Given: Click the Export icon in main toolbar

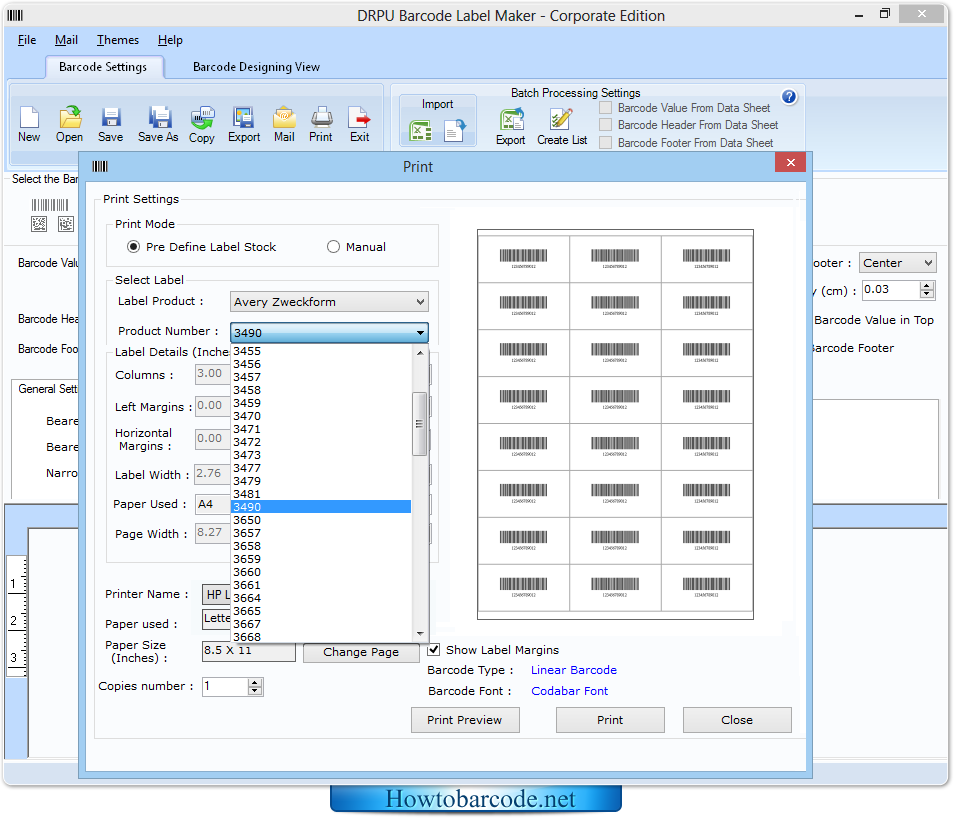Looking at the screenshot, I should click(244, 124).
